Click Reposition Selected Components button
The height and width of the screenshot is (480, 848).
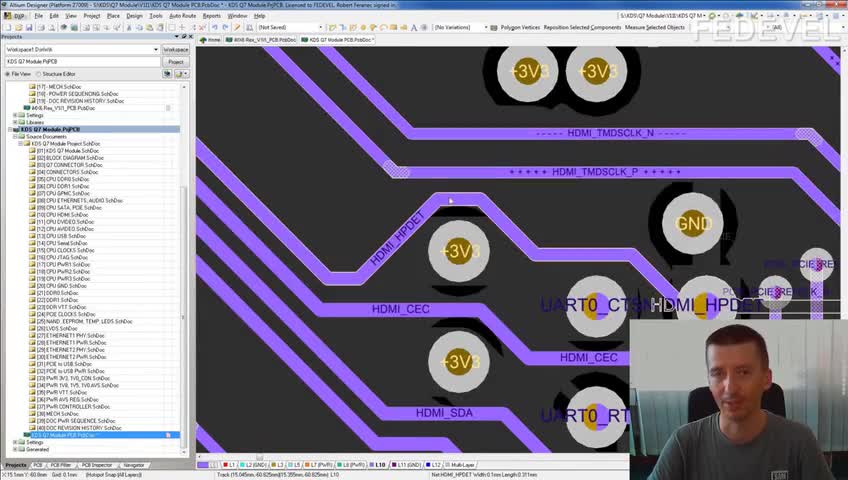click(x=582, y=27)
